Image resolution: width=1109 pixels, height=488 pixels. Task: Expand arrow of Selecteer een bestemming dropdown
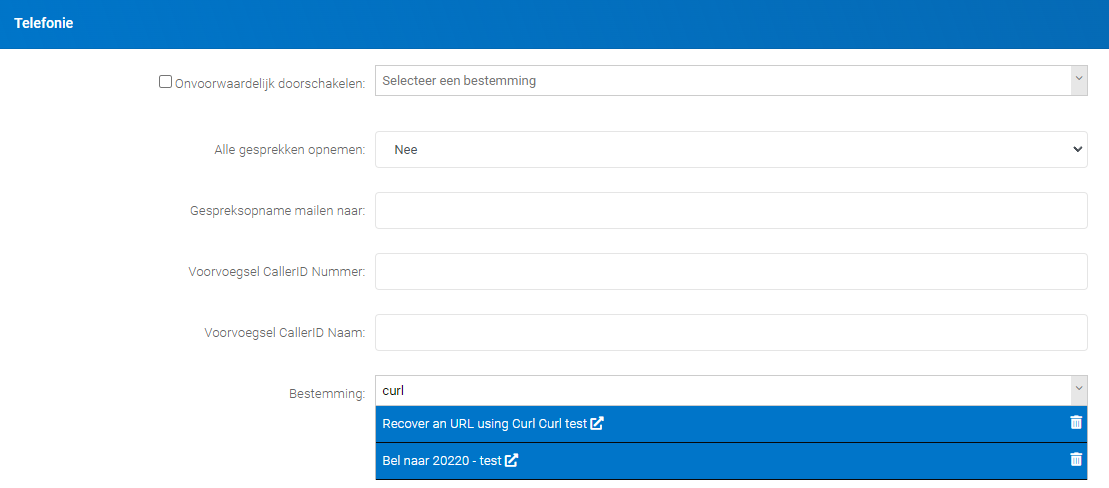[1078, 80]
